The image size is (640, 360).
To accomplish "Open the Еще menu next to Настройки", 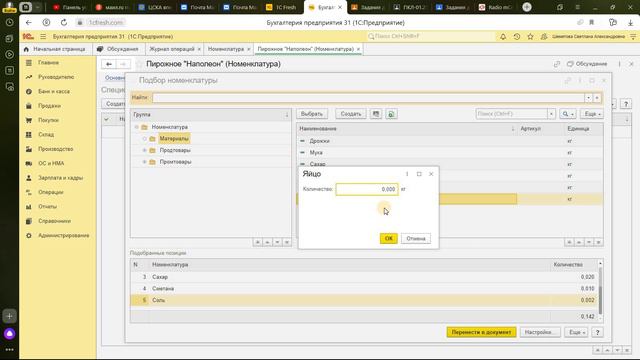I will coord(576,332).
